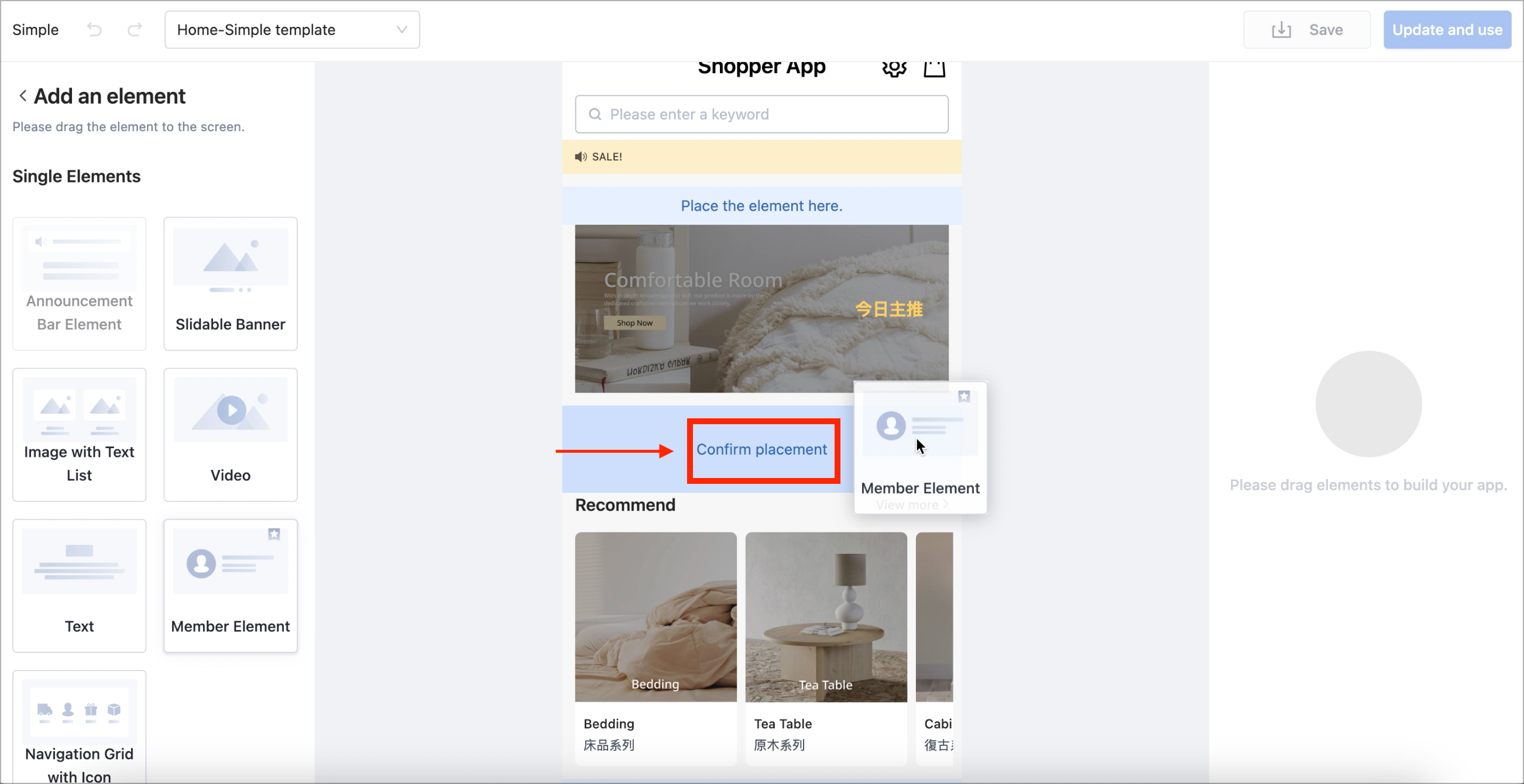Screen dimensions: 1524x784
Task: Click the Comfortable Room banner image
Action: coord(761,309)
